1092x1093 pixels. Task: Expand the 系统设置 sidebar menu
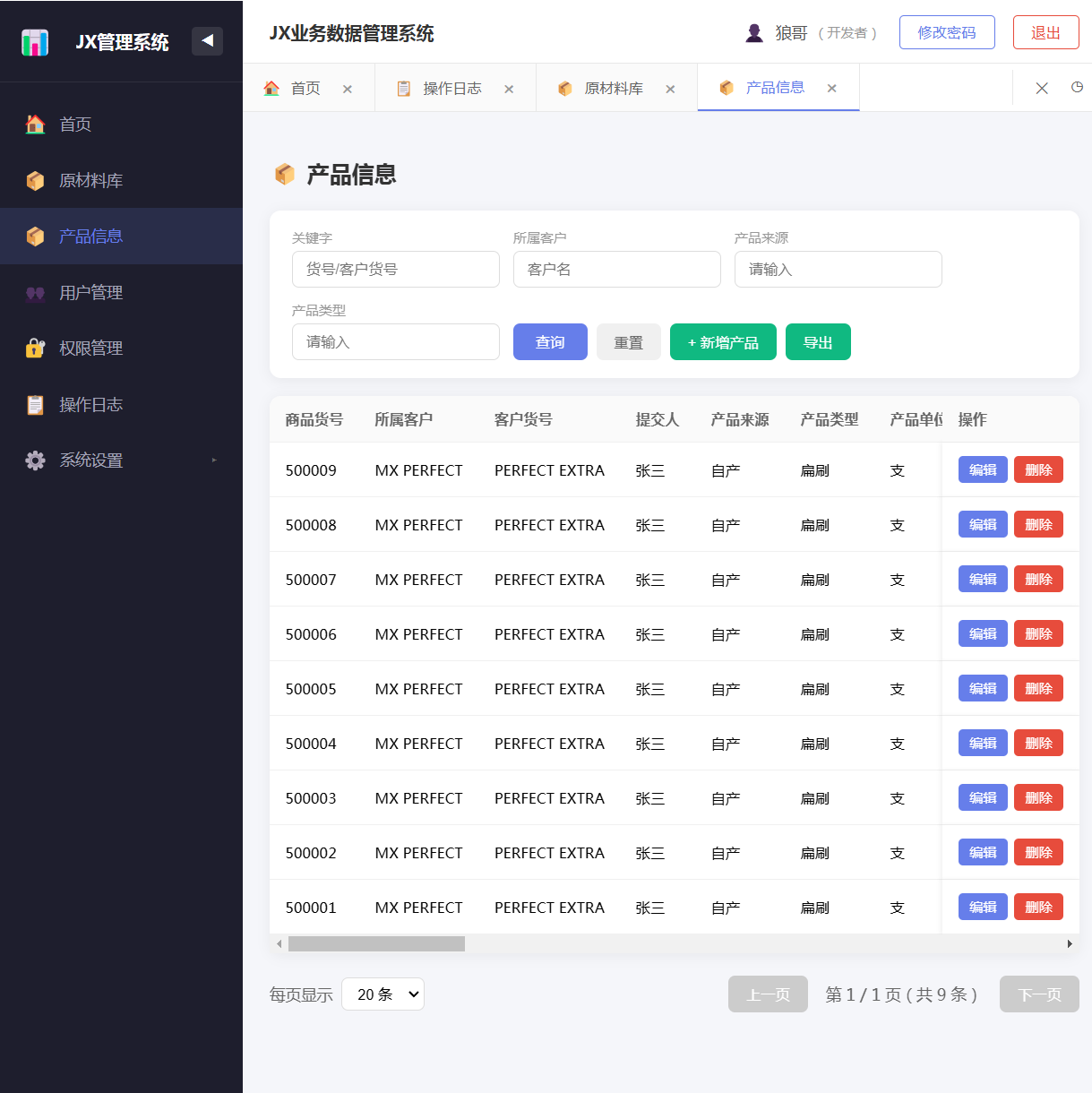121,460
